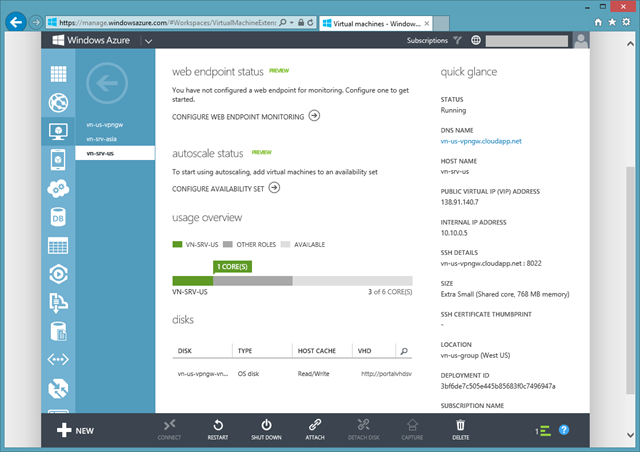Select the vn-us-vpngw-vn... disk row
This screenshot has height=452, width=640.
click(292, 374)
